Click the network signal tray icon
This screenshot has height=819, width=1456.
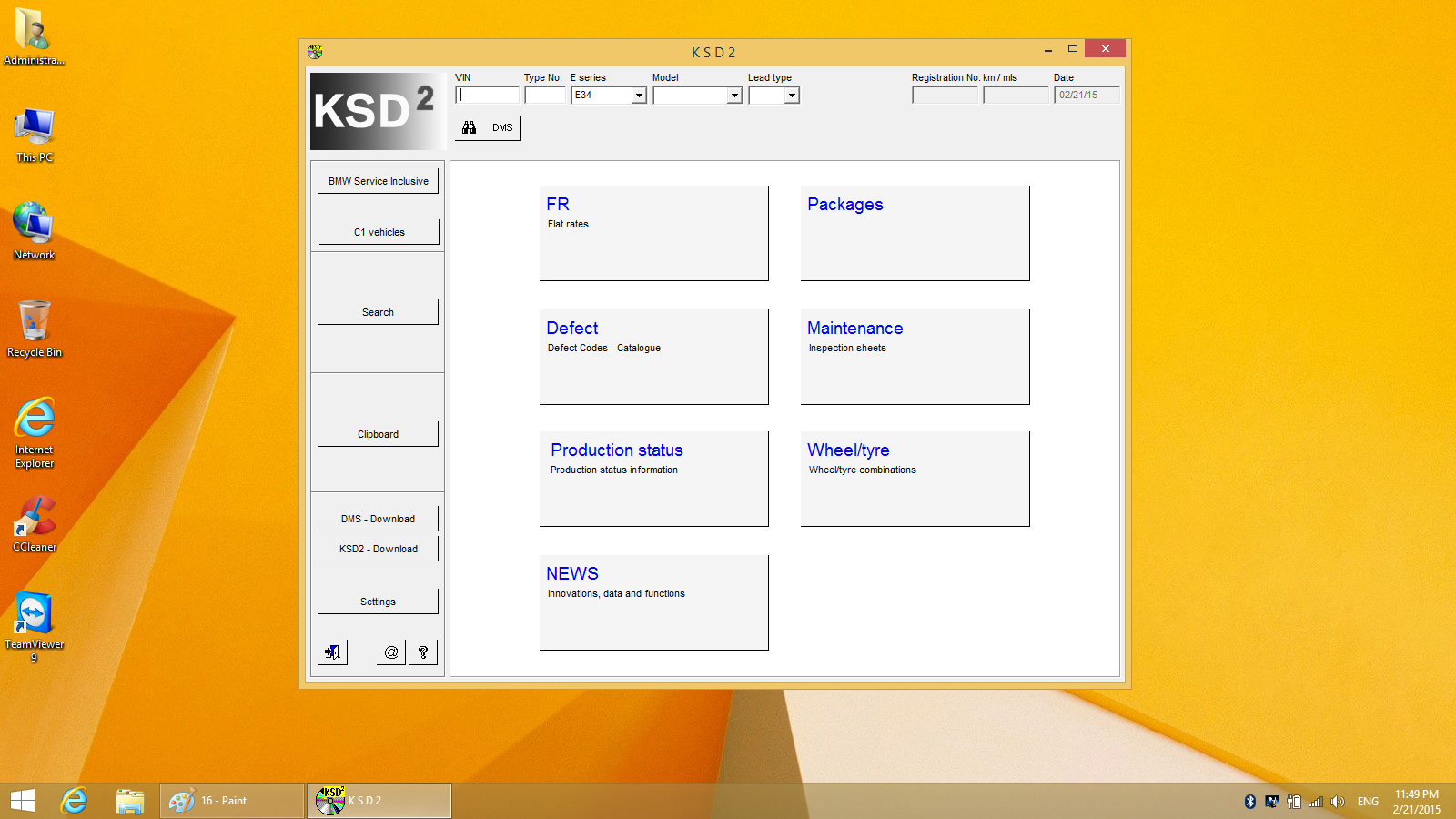coord(1316,802)
